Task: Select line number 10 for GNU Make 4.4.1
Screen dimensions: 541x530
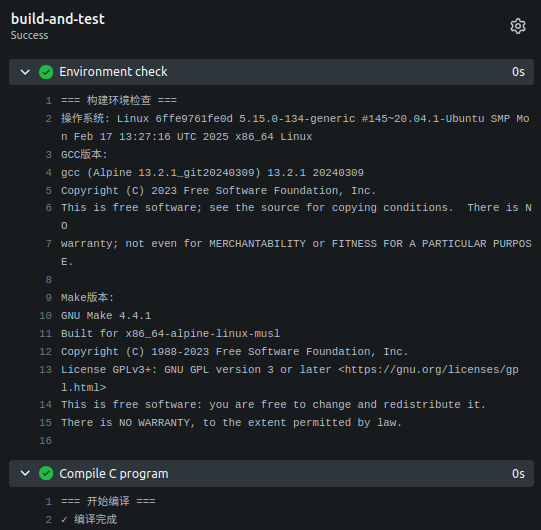Action: 46,316
